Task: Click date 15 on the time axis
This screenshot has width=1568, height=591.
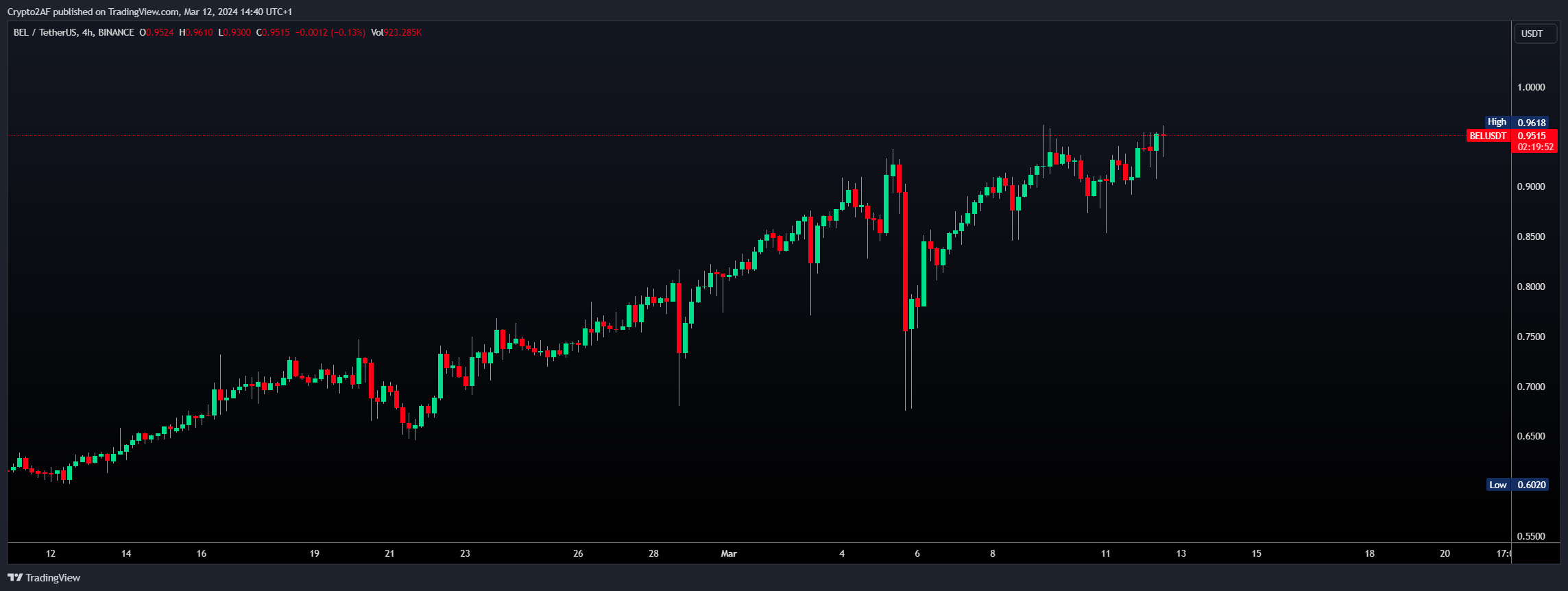Action: tap(1256, 553)
